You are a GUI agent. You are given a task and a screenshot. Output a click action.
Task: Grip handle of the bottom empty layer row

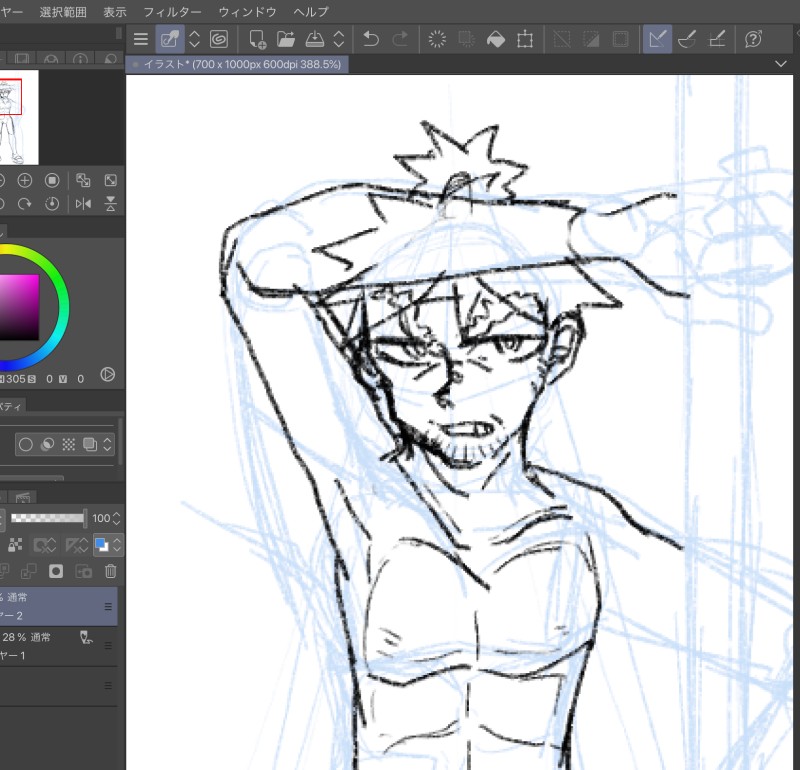point(108,685)
